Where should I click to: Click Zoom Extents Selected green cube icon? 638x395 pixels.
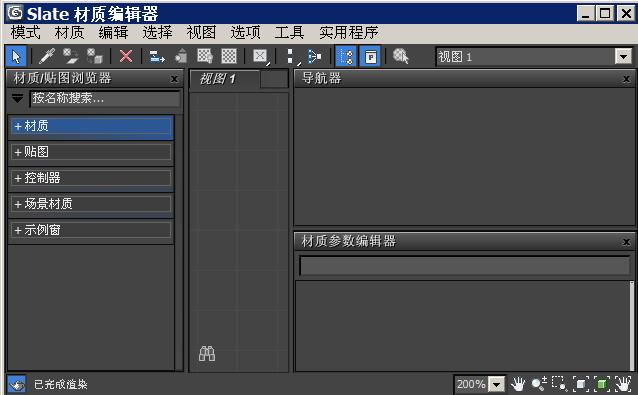pyautogui.click(x=602, y=384)
